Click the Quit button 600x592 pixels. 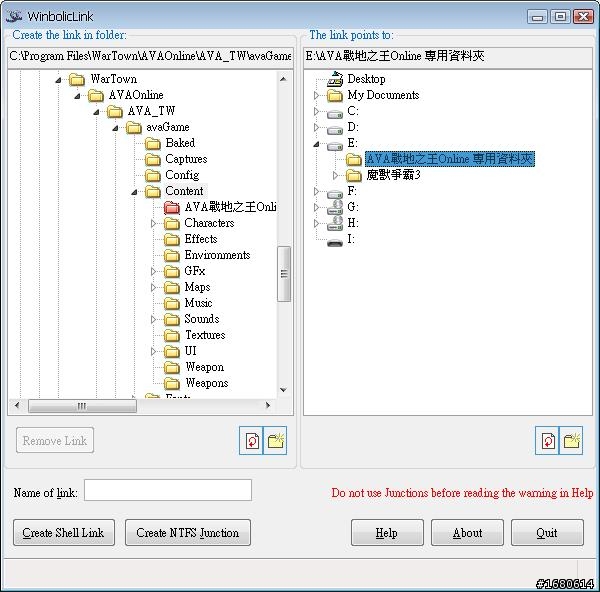[547, 532]
